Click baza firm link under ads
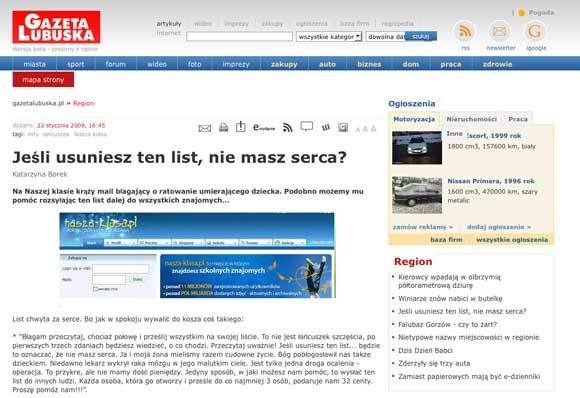This screenshot has height=398, width=580. pos(446,240)
